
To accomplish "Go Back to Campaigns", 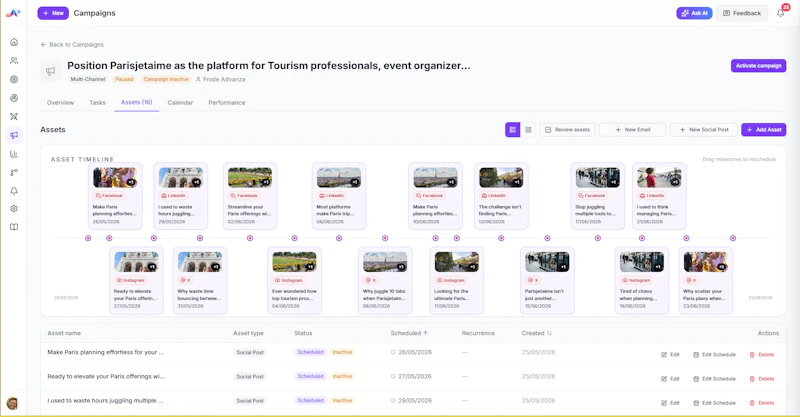I will pyautogui.click(x=72, y=44).
